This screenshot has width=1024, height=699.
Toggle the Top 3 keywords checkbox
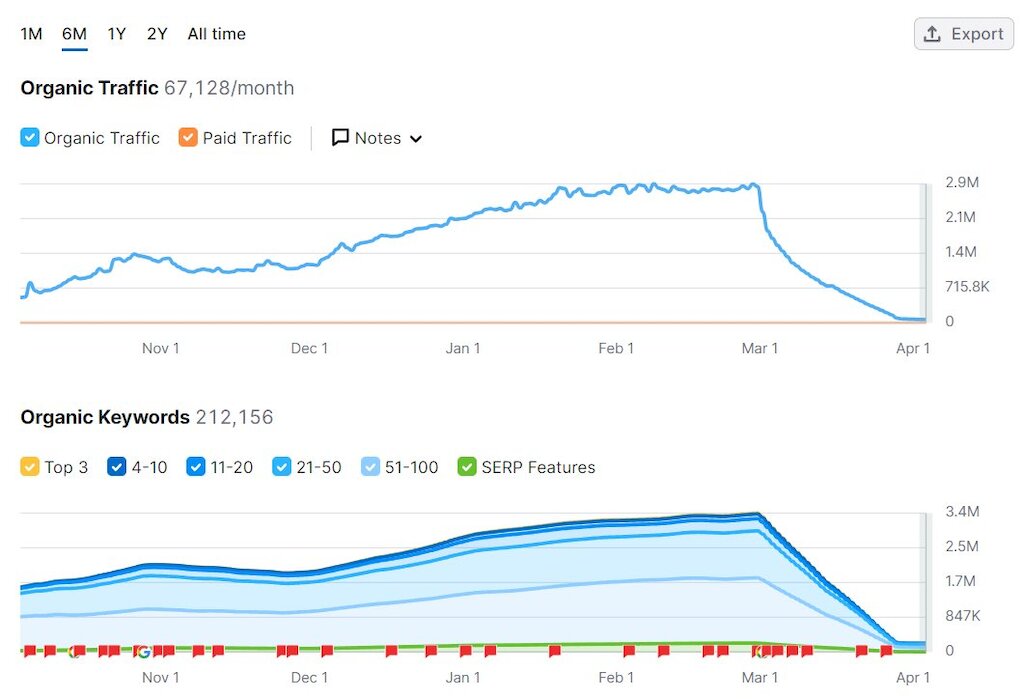click(30, 467)
